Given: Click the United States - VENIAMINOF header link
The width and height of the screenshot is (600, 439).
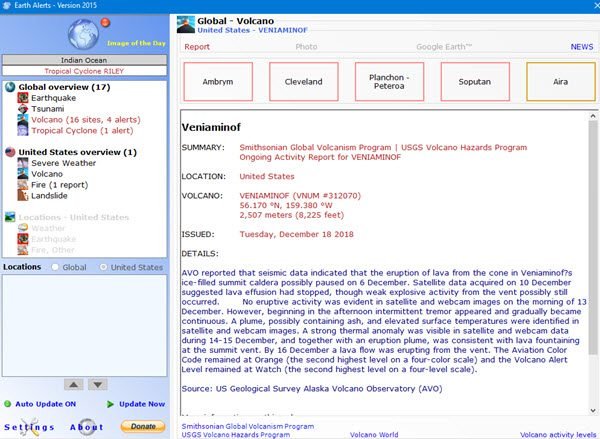Looking at the screenshot, I should coord(252,30).
